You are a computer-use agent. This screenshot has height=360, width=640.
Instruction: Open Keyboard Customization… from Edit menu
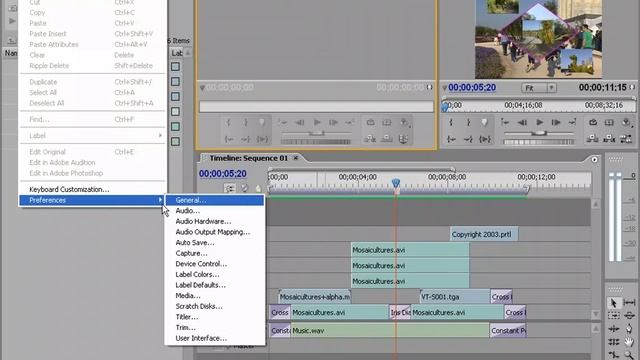click(x=92, y=189)
